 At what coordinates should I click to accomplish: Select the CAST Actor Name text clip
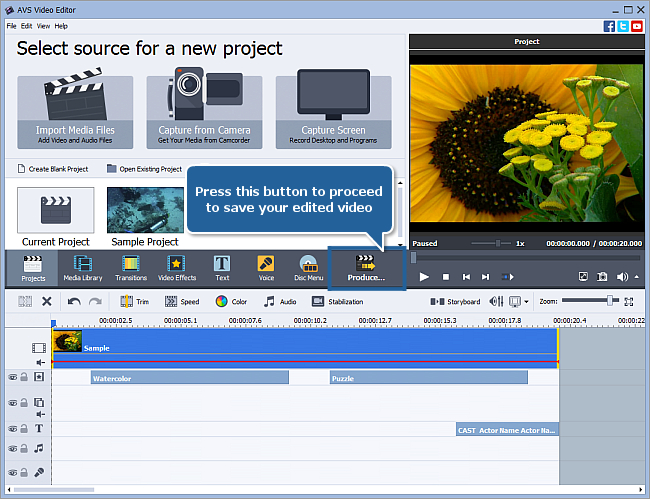pyautogui.click(x=507, y=429)
